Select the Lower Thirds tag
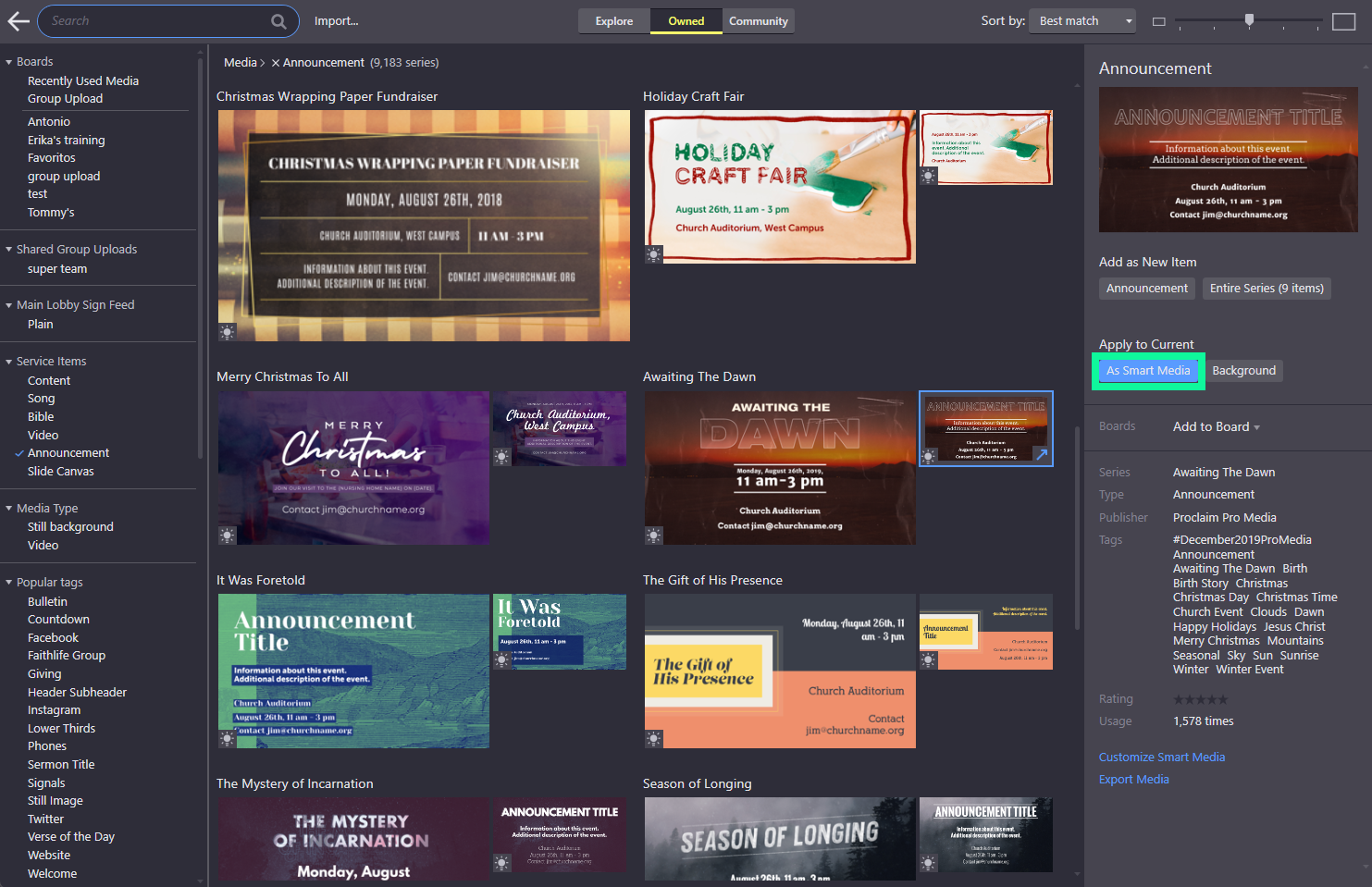1372x887 pixels. tap(61, 729)
